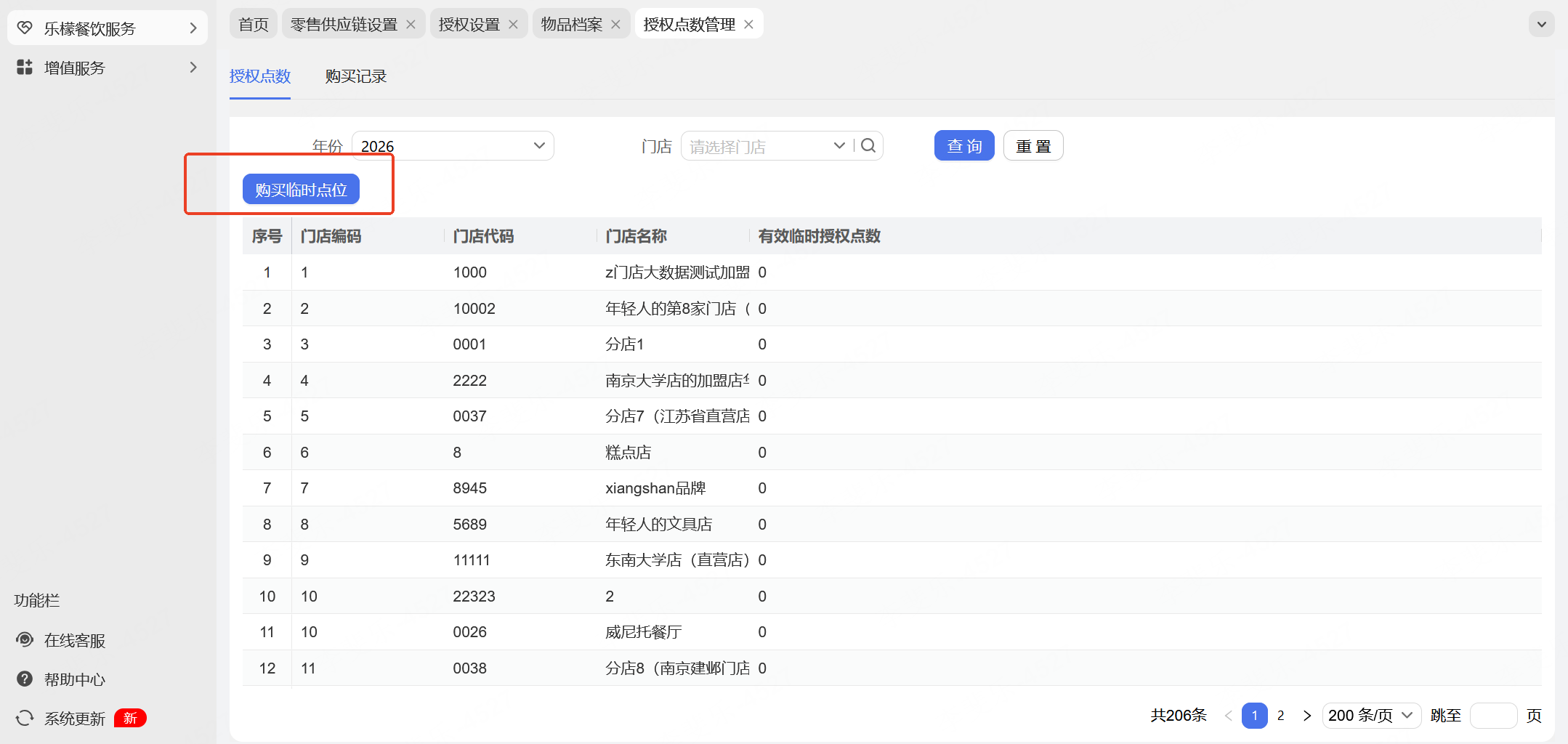The image size is (1568, 744).
Task: Click the 共206条 total count text
Action: click(1179, 716)
